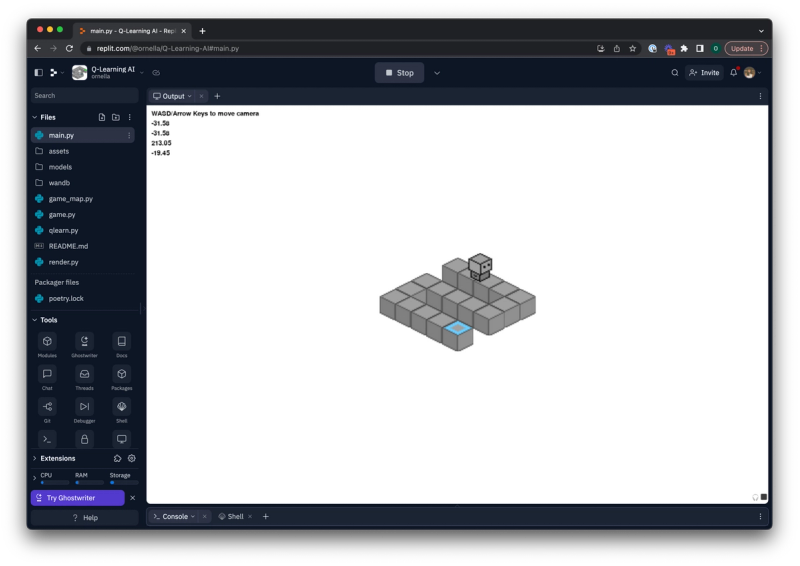The image size is (800, 566).
Task: Focus the file Search field
Action: pyautogui.click(x=85, y=96)
